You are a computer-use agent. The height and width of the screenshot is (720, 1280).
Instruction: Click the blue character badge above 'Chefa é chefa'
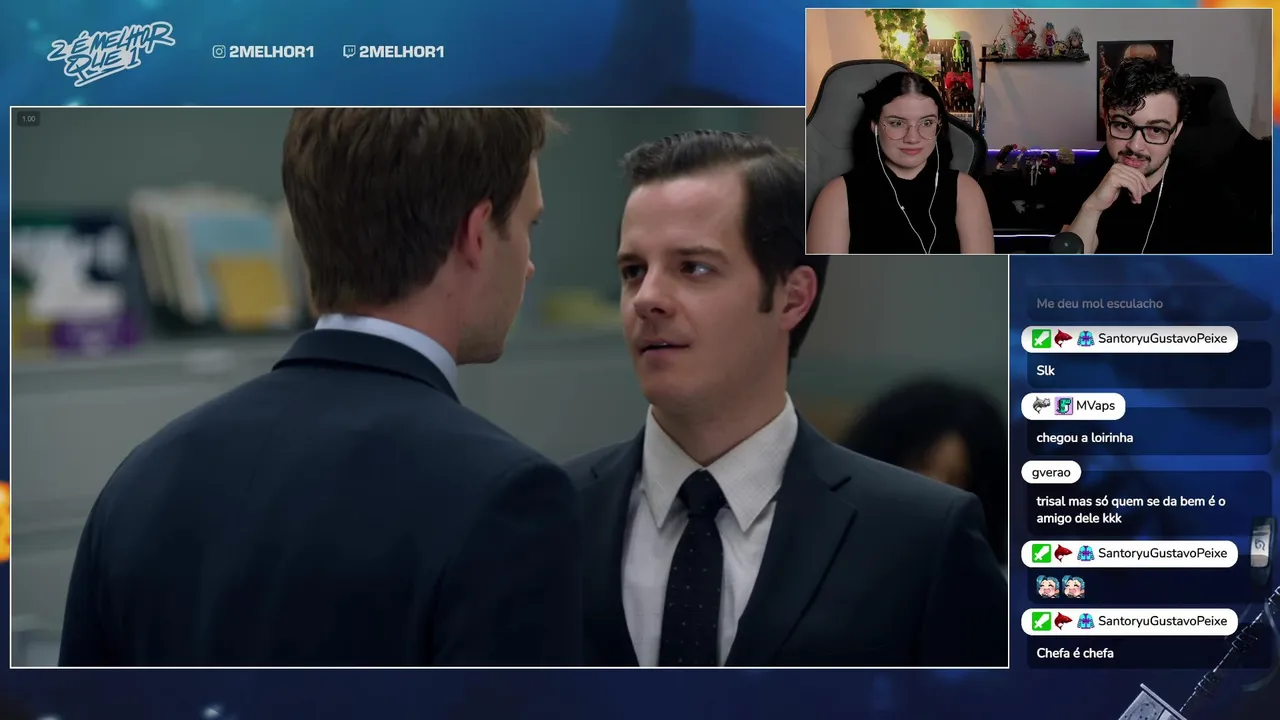[x=1085, y=621]
